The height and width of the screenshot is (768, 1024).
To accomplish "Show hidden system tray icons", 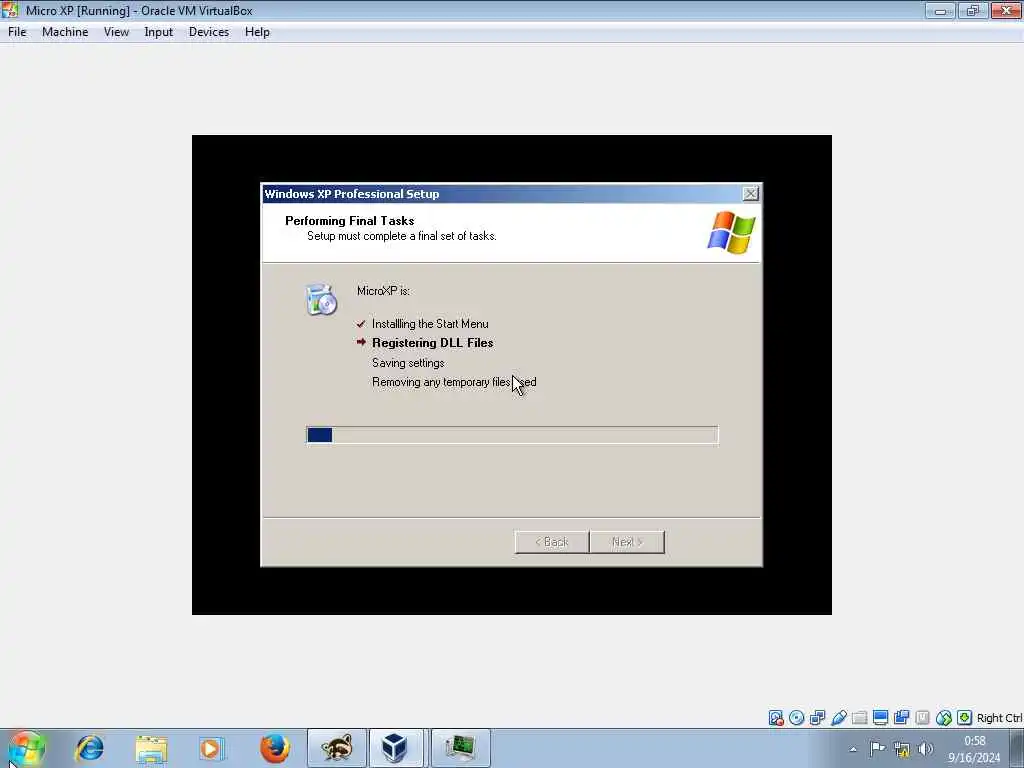I will click(853, 749).
